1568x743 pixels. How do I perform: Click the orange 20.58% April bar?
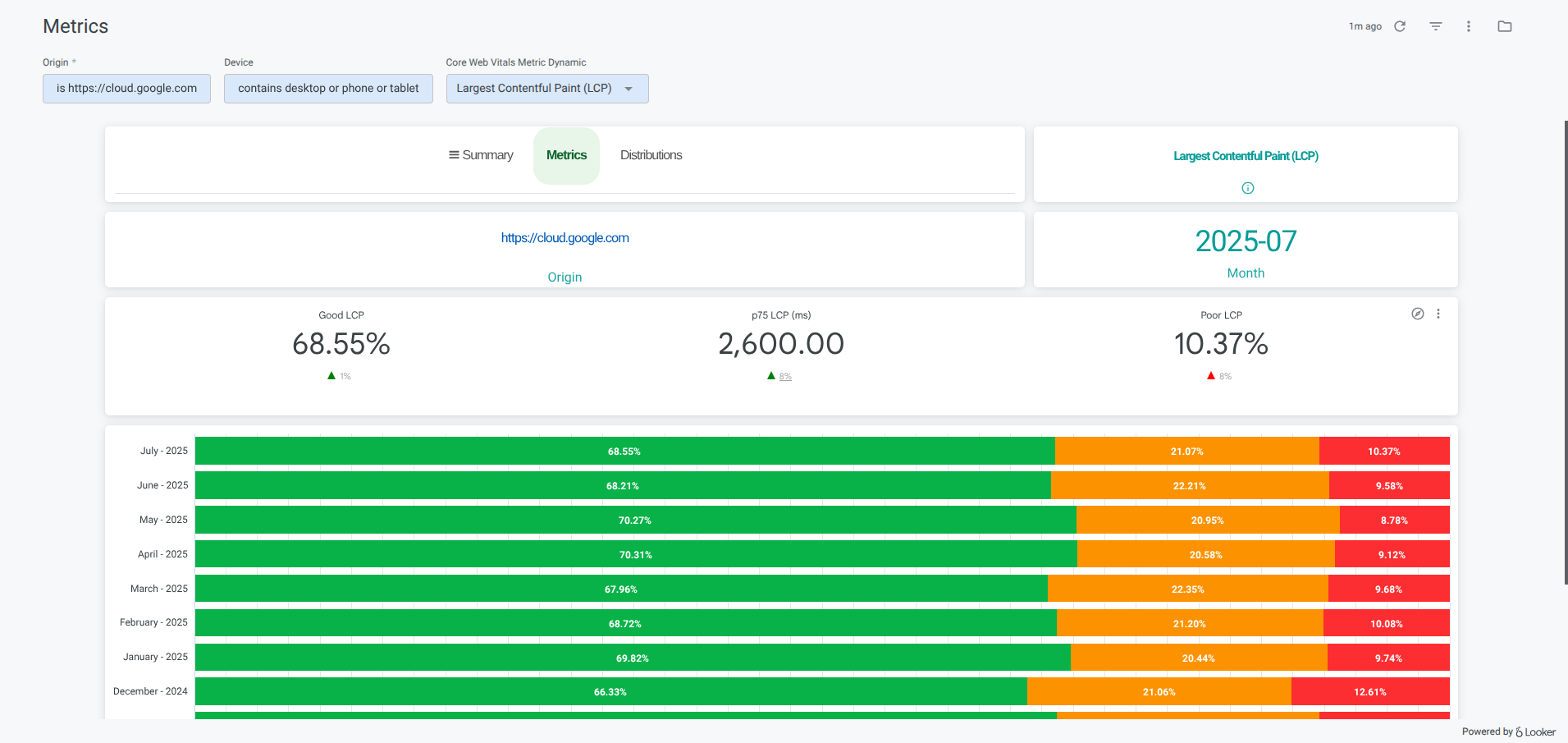pyautogui.click(x=1206, y=554)
